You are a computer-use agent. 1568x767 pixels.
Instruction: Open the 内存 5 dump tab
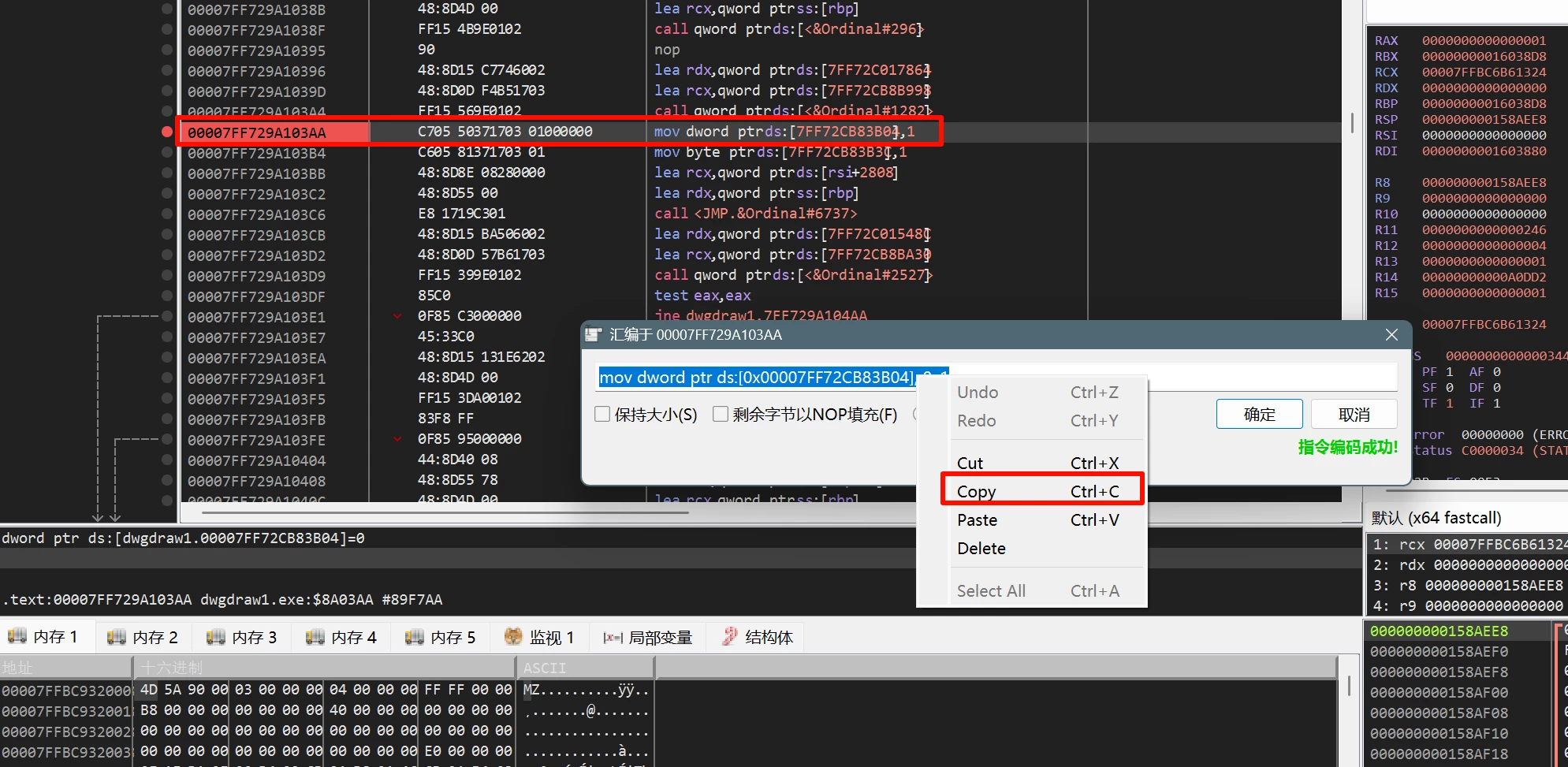(441, 637)
